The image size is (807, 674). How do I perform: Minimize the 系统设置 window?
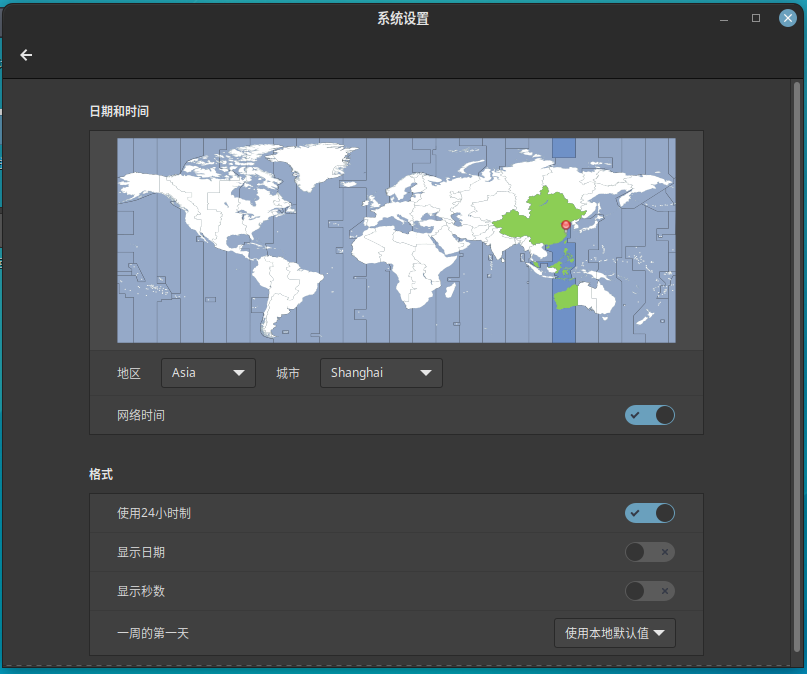click(x=723, y=19)
